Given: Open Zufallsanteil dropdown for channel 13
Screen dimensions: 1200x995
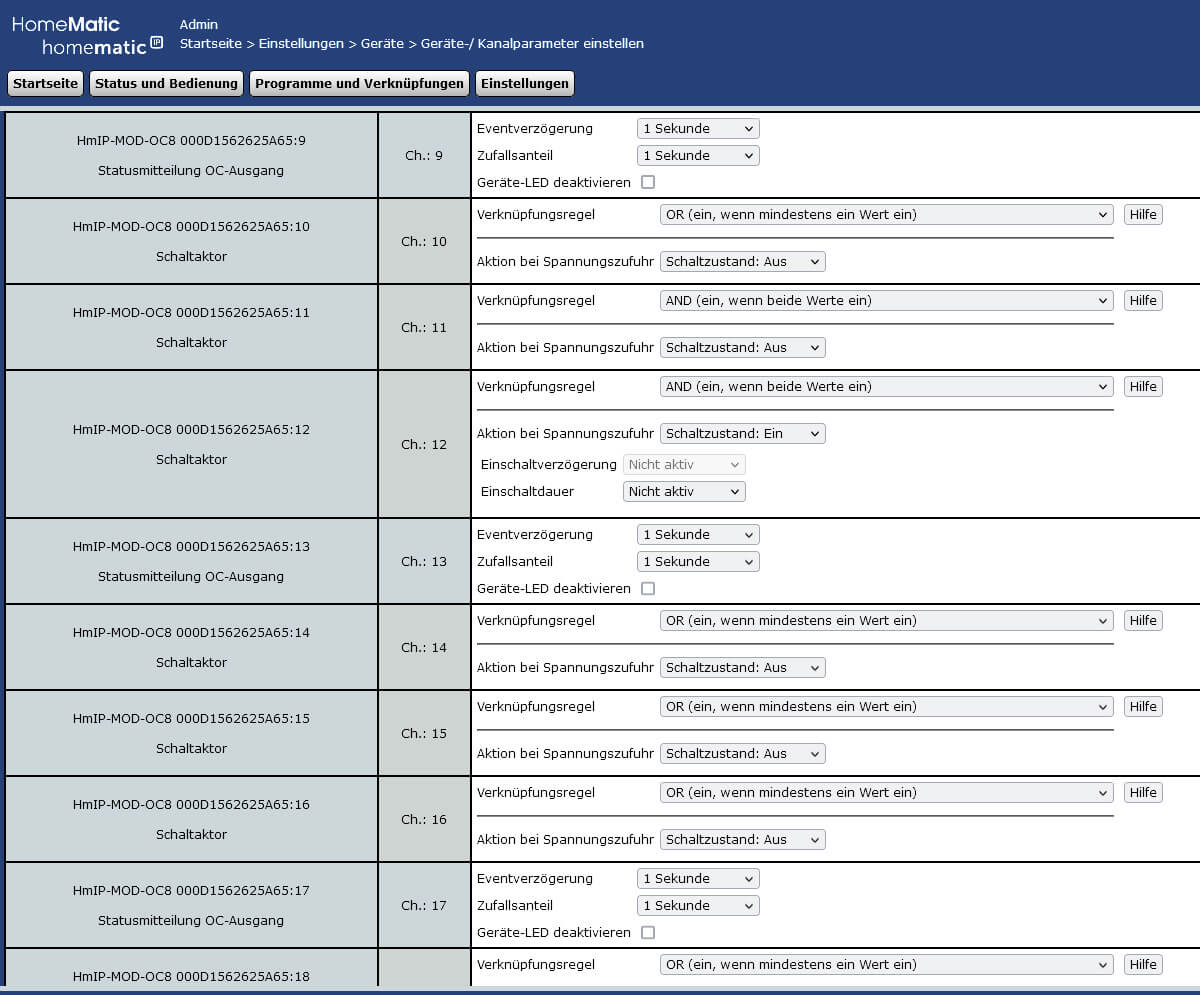Looking at the screenshot, I should click(x=698, y=561).
